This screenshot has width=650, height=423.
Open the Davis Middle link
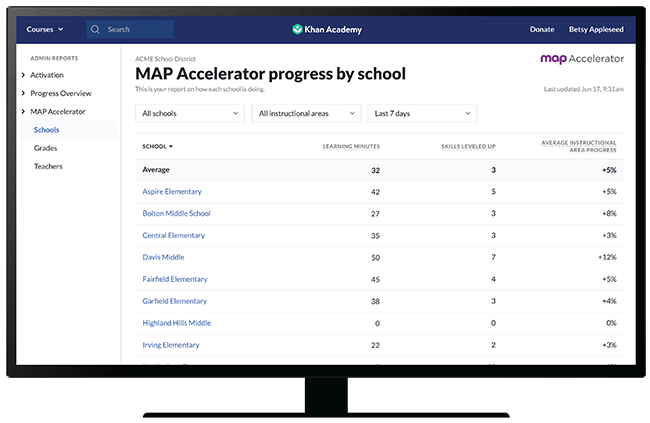pyautogui.click(x=163, y=257)
